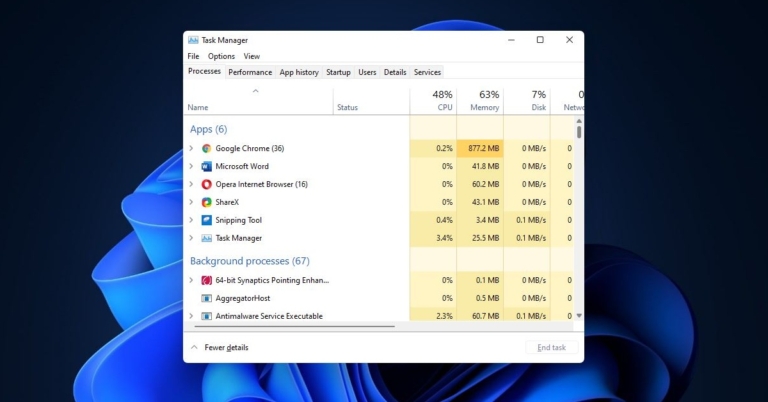Click the Opera Internet Browser icon
Screen dimensions: 768x402
(x=207, y=184)
